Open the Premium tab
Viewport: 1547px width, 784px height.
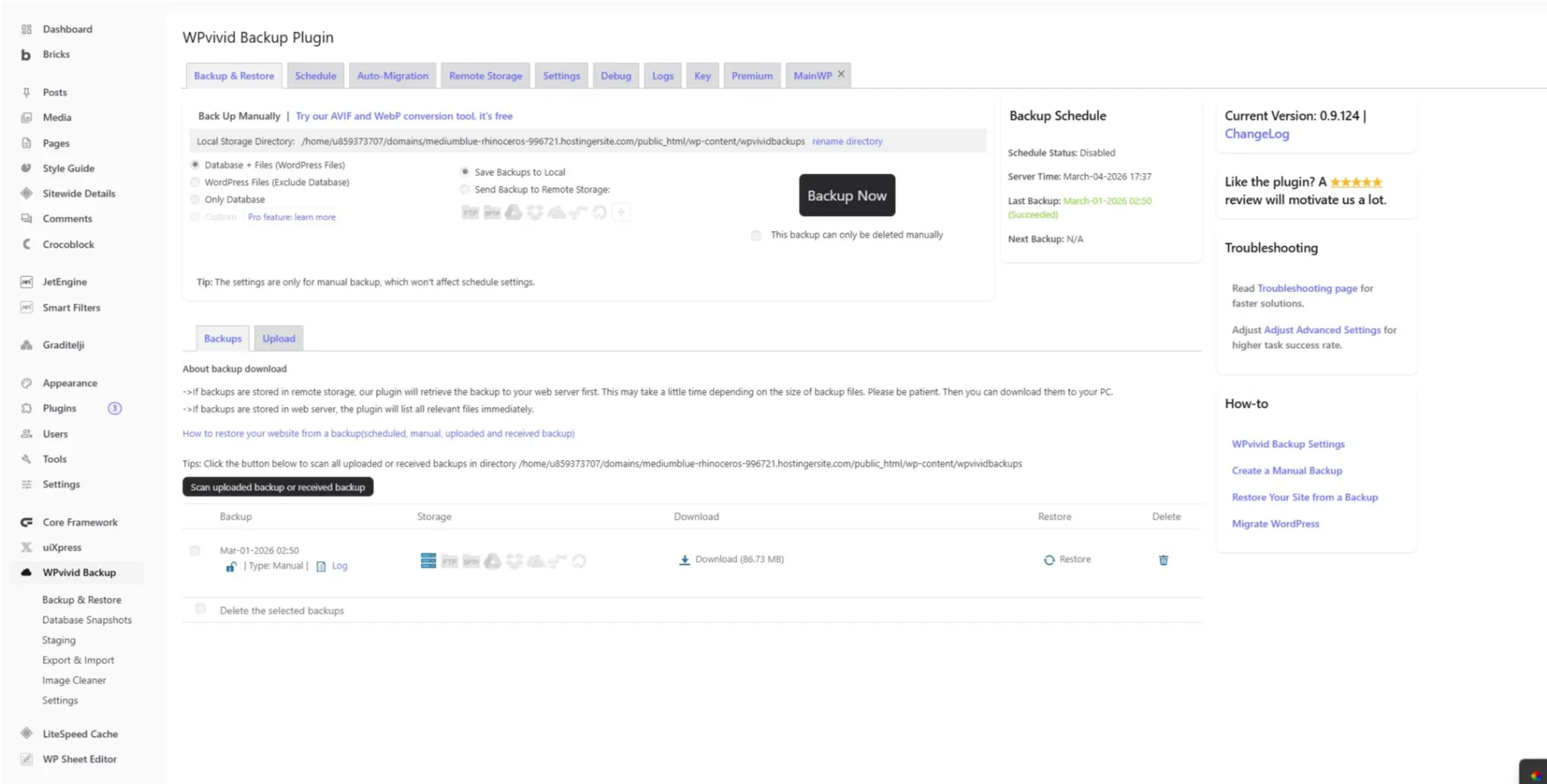coord(752,76)
